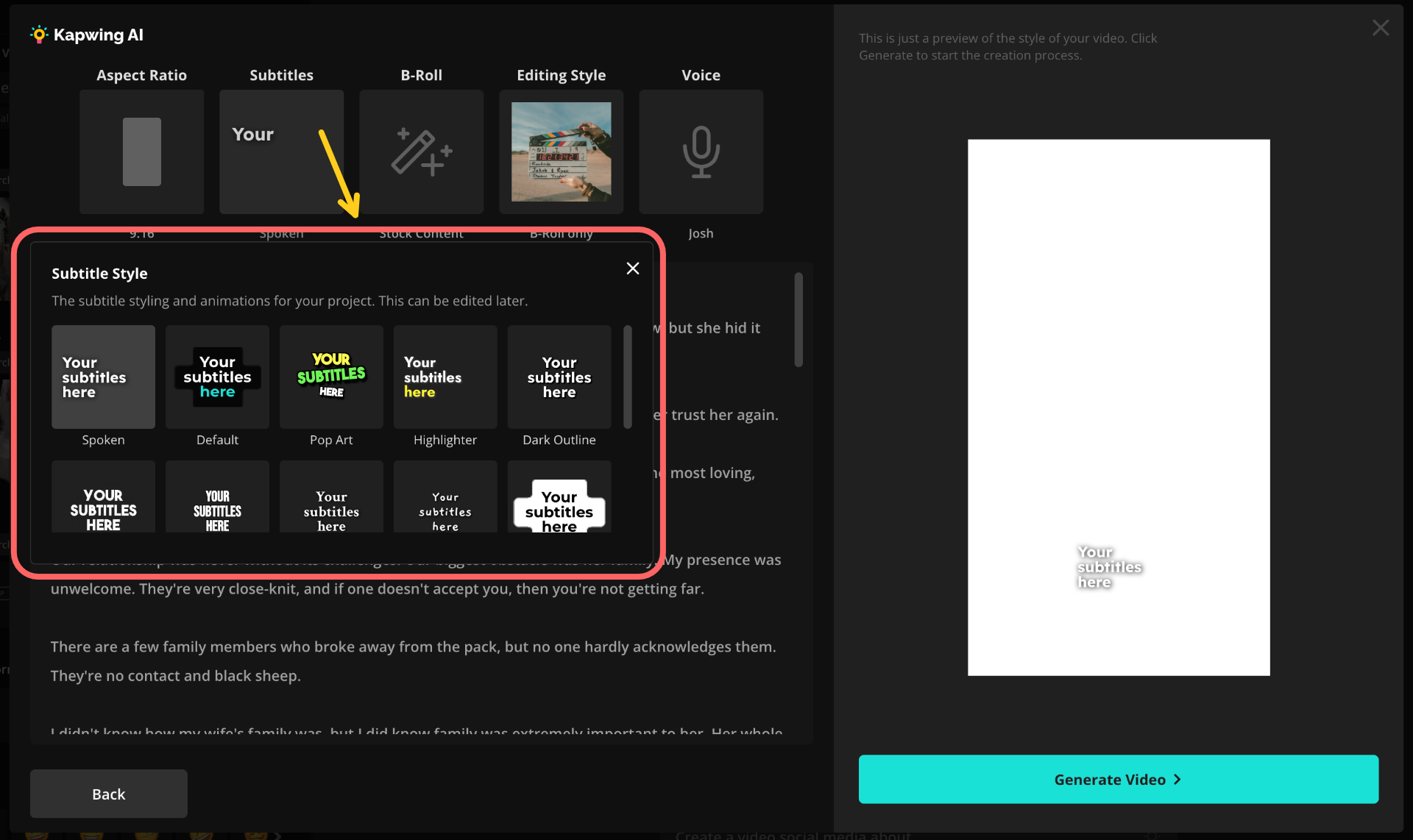Click Generate Video
The height and width of the screenshot is (840, 1413).
point(1117,780)
